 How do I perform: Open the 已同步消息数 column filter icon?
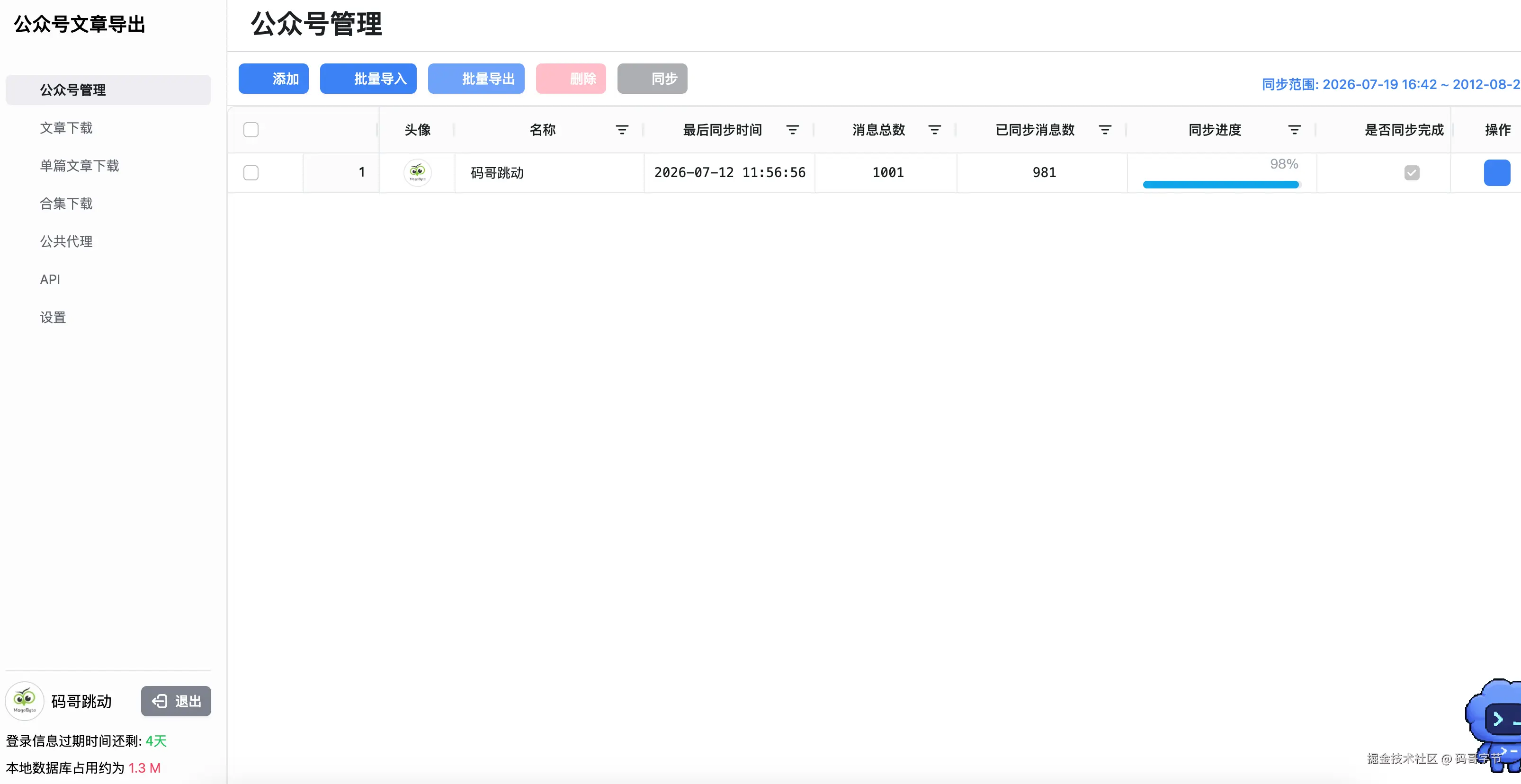(1105, 130)
